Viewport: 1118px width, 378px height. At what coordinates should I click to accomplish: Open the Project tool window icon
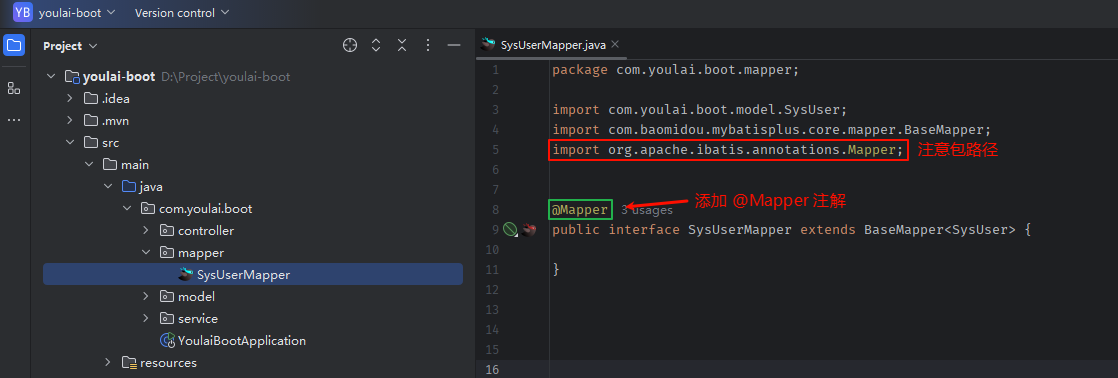pos(14,46)
